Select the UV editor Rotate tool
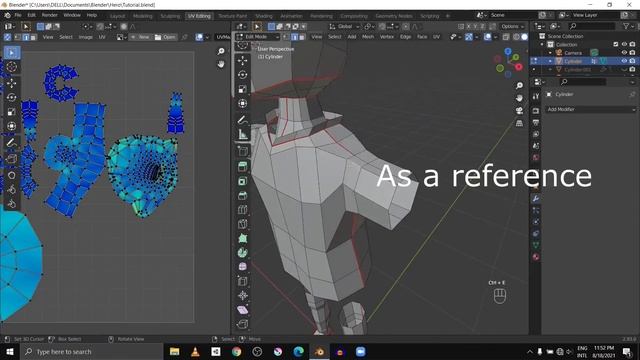 12,97
